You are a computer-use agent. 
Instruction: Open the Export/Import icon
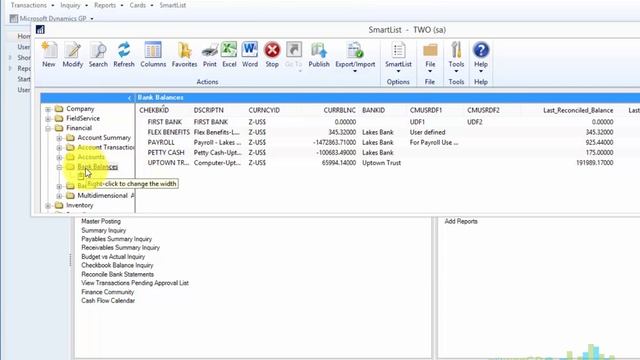tap(355, 51)
